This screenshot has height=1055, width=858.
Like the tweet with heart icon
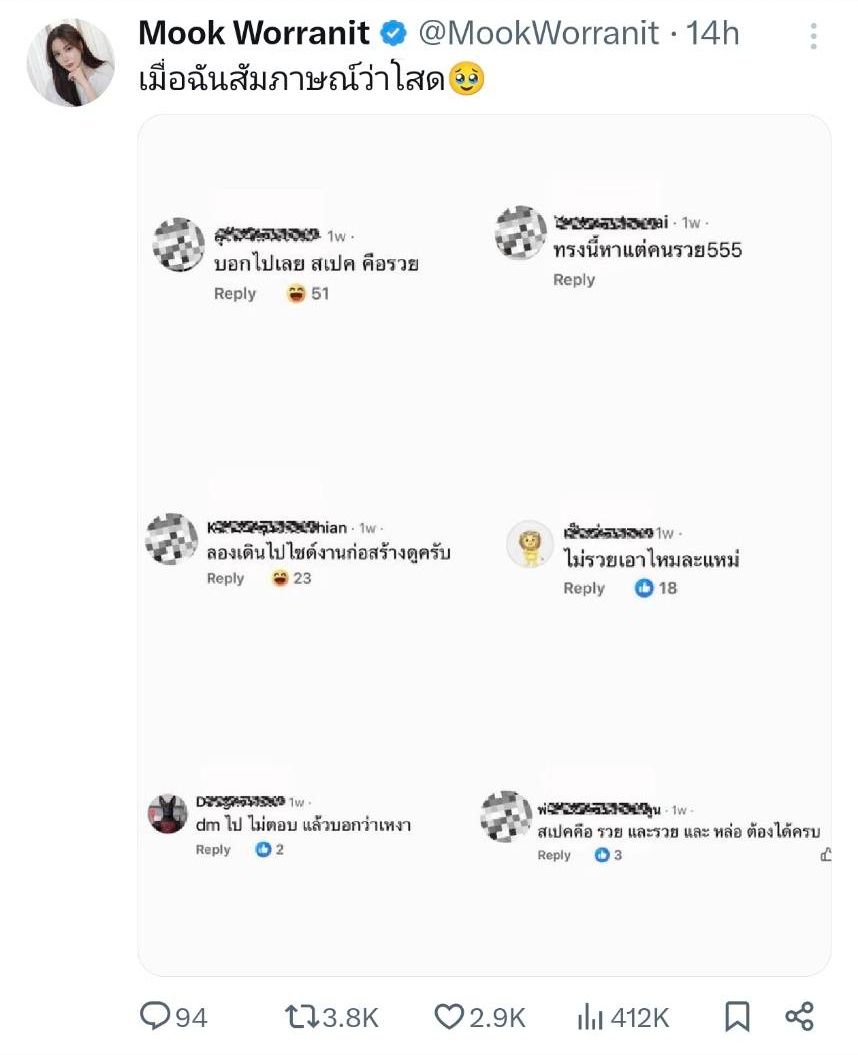448,1017
